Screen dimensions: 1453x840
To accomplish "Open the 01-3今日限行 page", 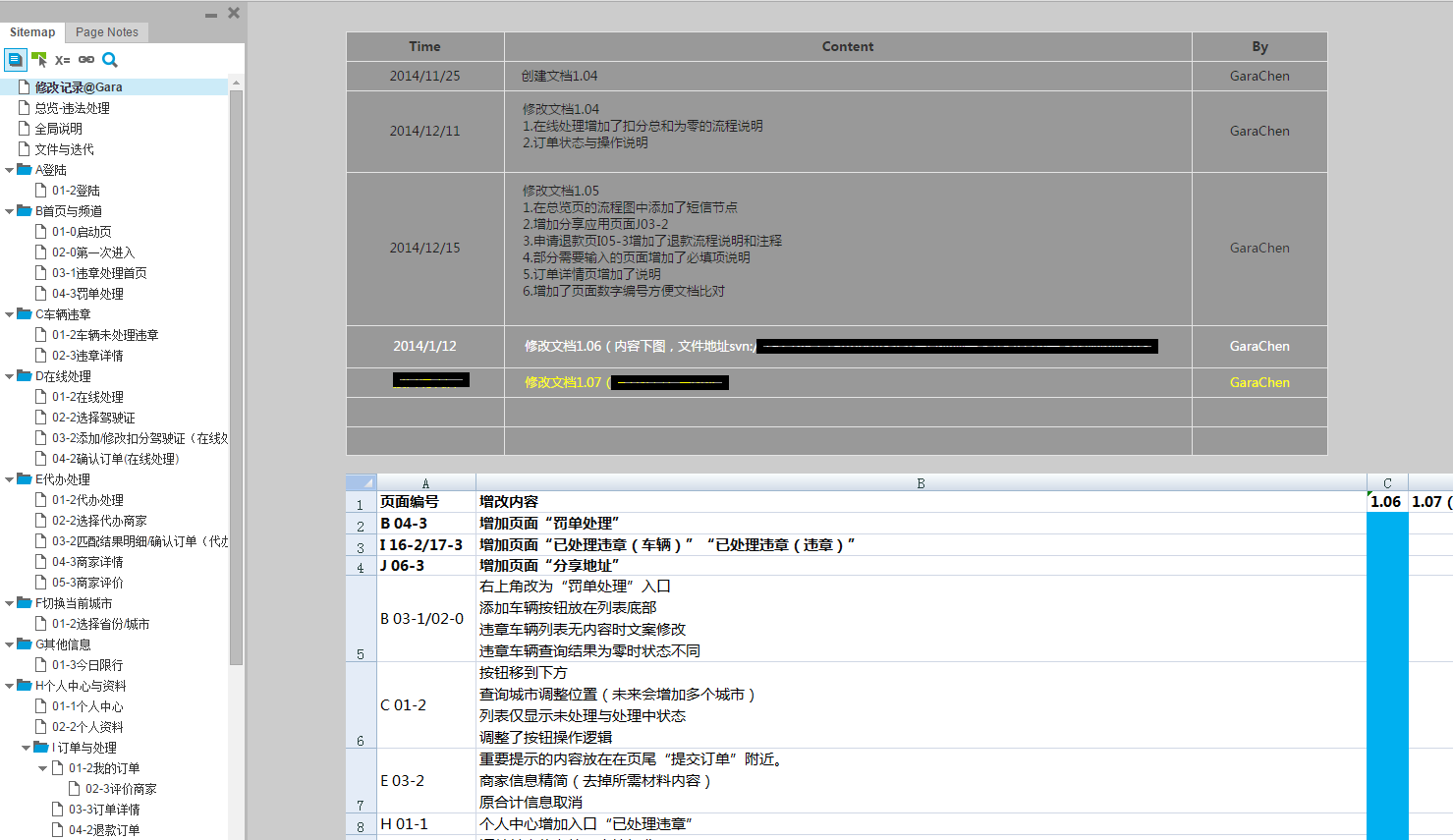I will click(x=87, y=665).
